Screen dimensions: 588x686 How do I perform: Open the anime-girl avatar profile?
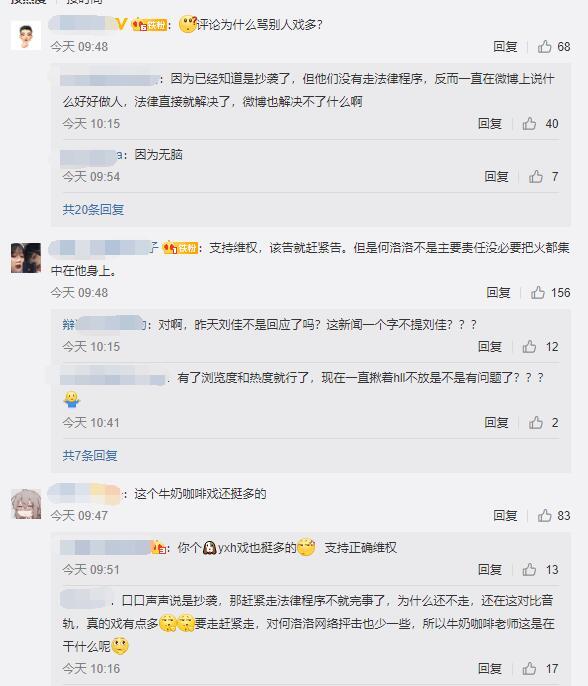click(x=26, y=504)
